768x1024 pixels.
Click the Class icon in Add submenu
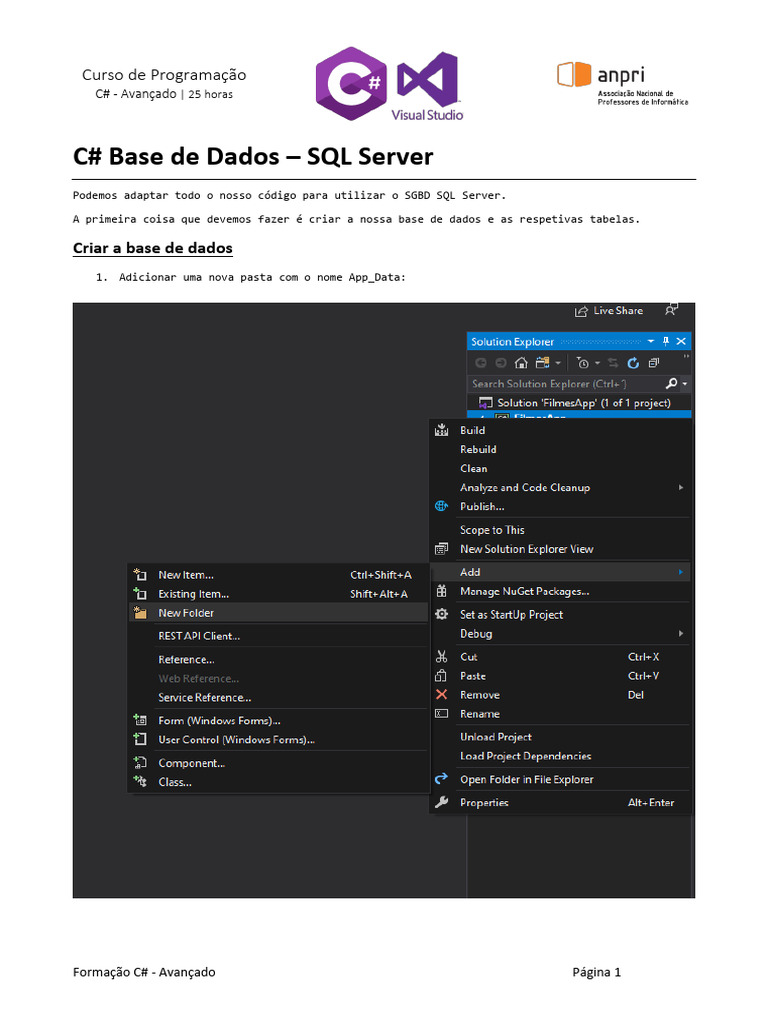pyautogui.click(x=140, y=782)
